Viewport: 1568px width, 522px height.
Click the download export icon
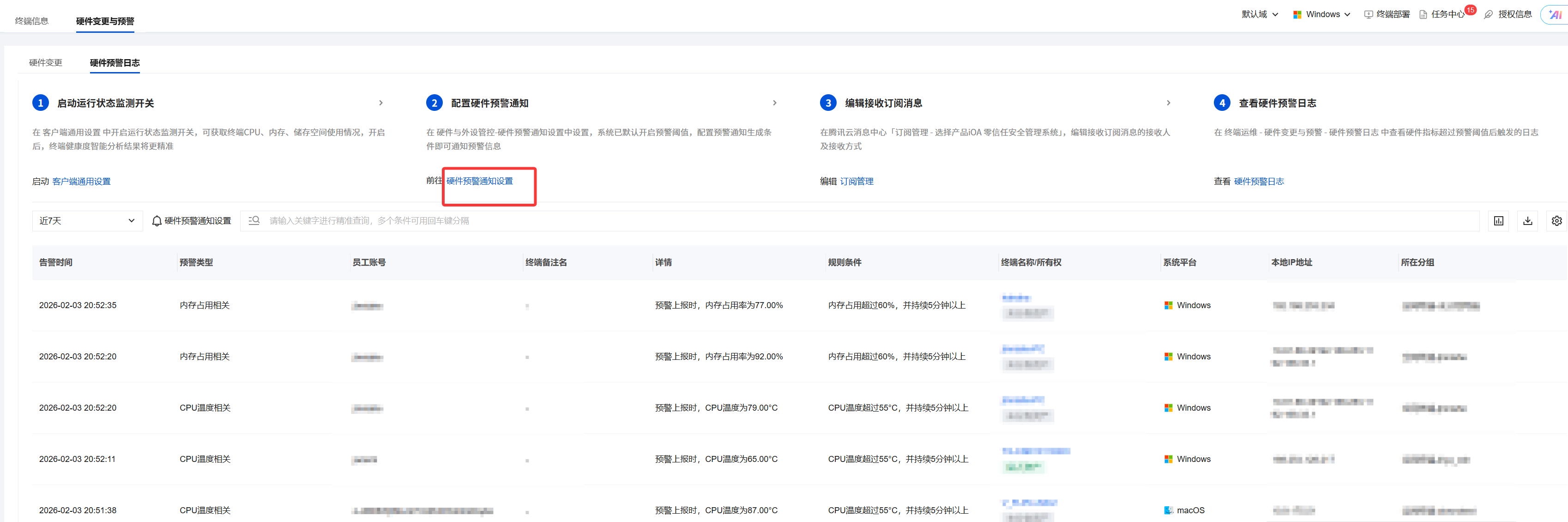coord(1527,221)
